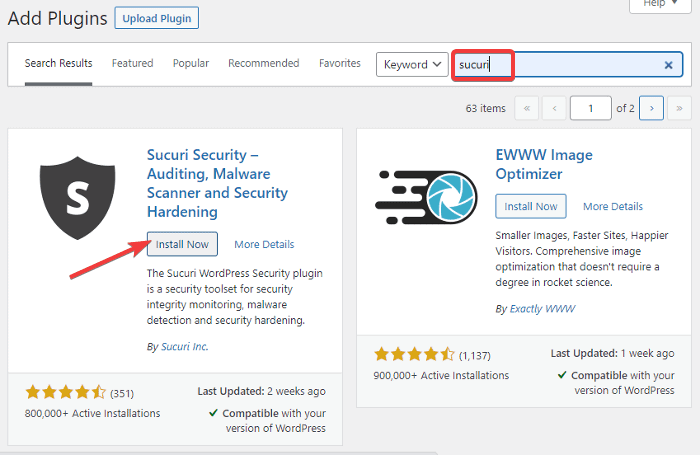This screenshot has height=455, width=700.
Task: Click the current page number field
Action: 590,108
